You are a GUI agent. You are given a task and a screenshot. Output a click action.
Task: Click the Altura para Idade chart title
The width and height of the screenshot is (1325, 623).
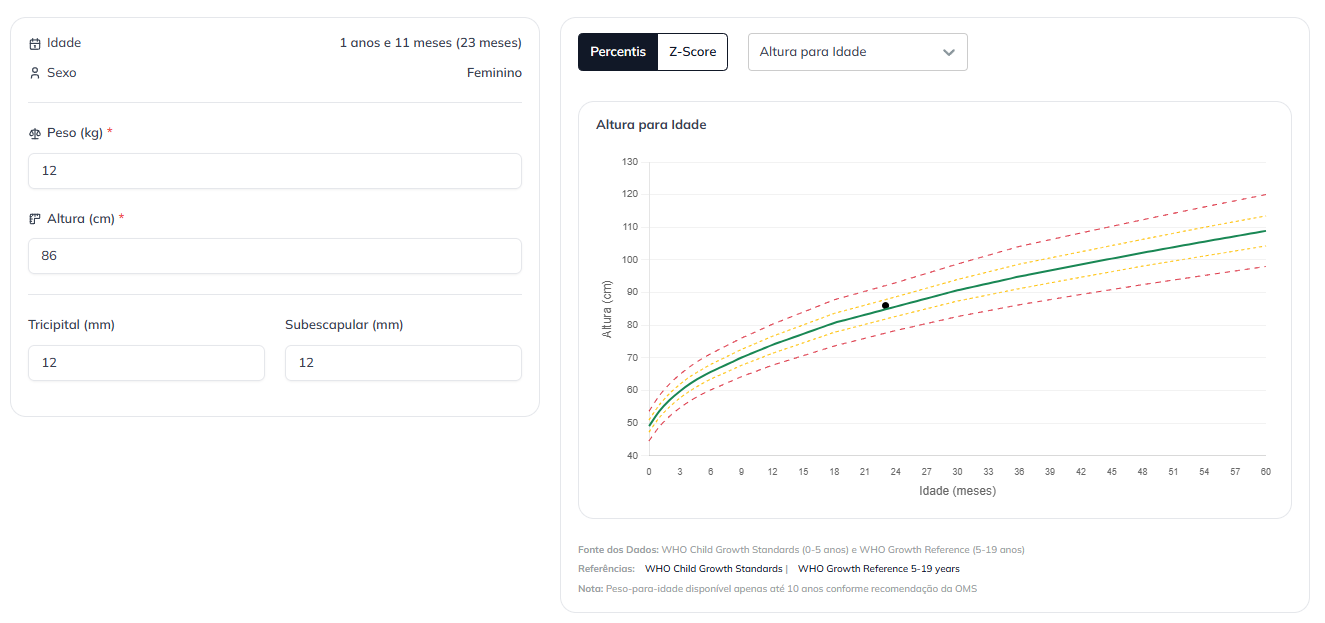pyautogui.click(x=651, y=125)
